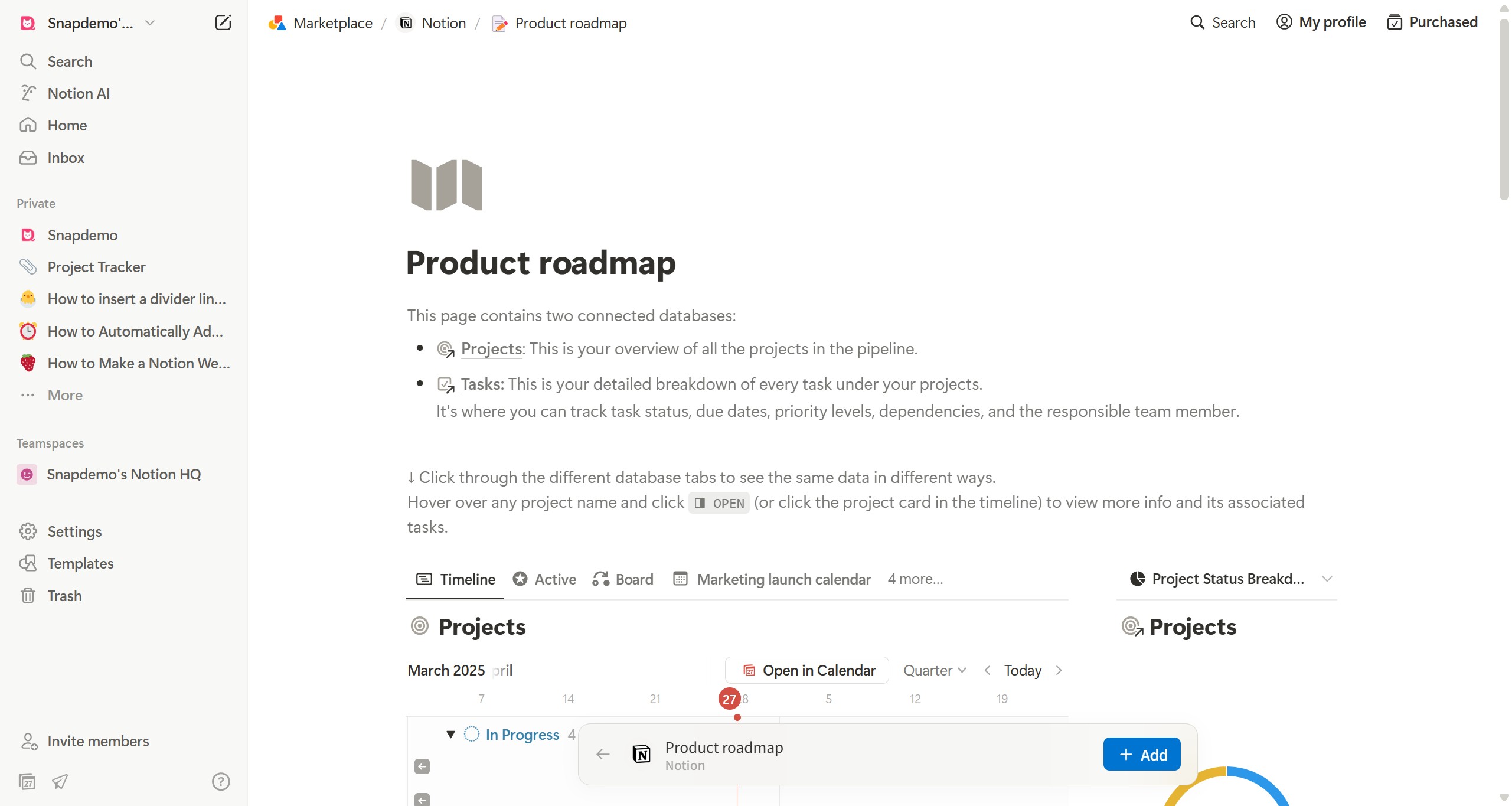Jump timeline to Today
1512x806 pixels.
(x=1023, y=670)
